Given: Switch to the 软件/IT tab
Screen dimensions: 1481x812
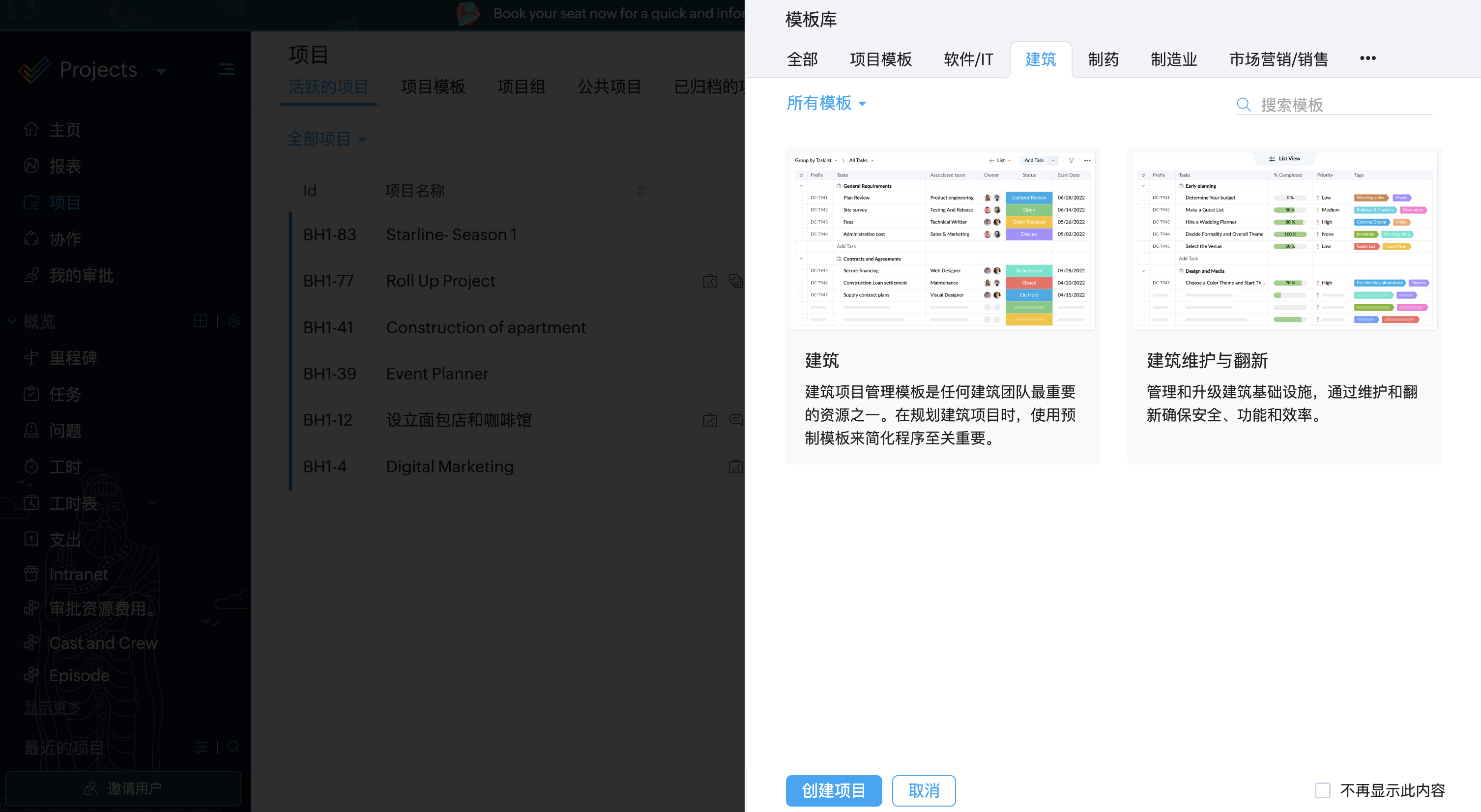Looking at the screenshot, I should pyautogui.click(x=968, y=59).
